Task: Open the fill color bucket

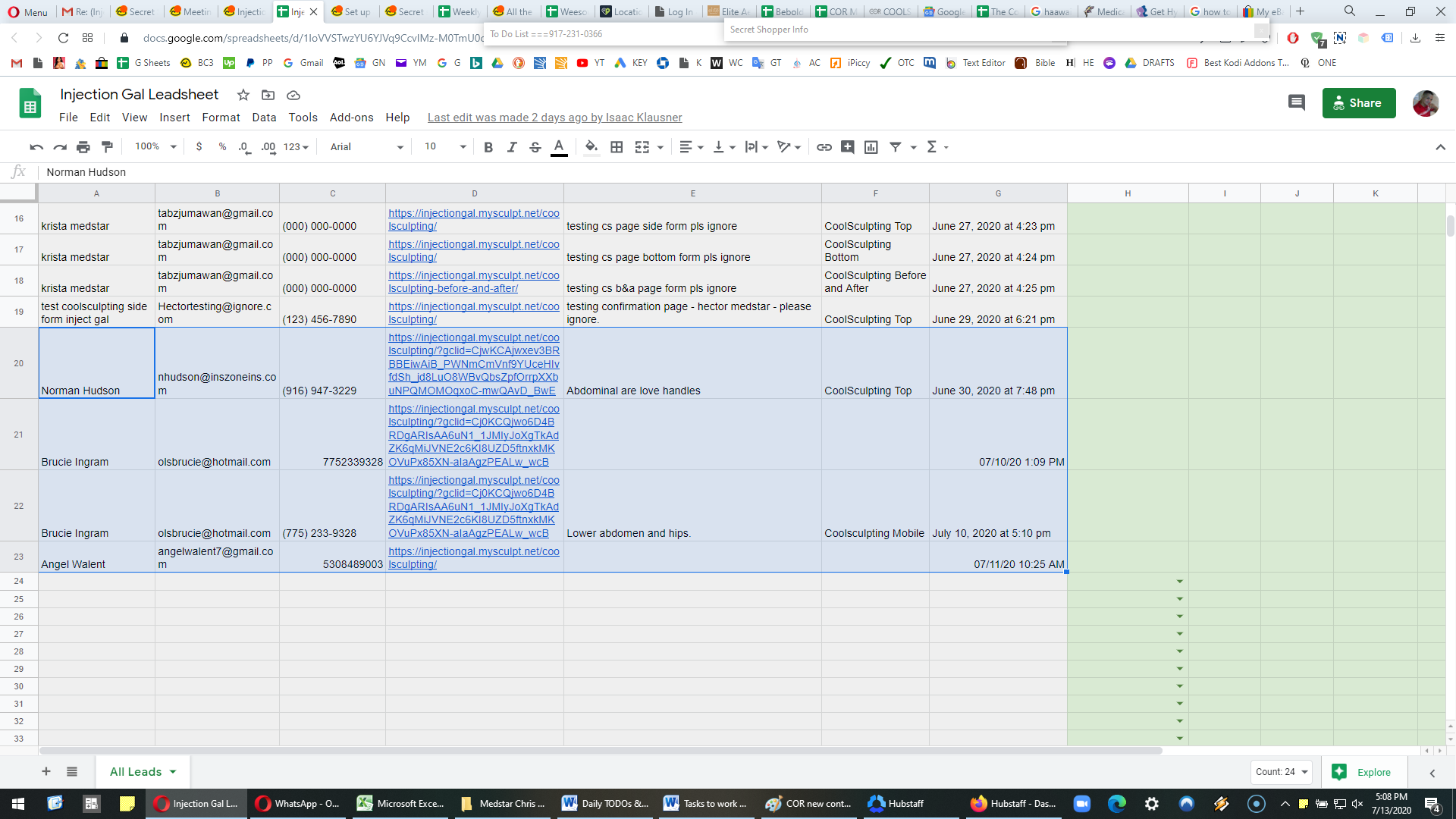Action: click(x=591, y=147)
